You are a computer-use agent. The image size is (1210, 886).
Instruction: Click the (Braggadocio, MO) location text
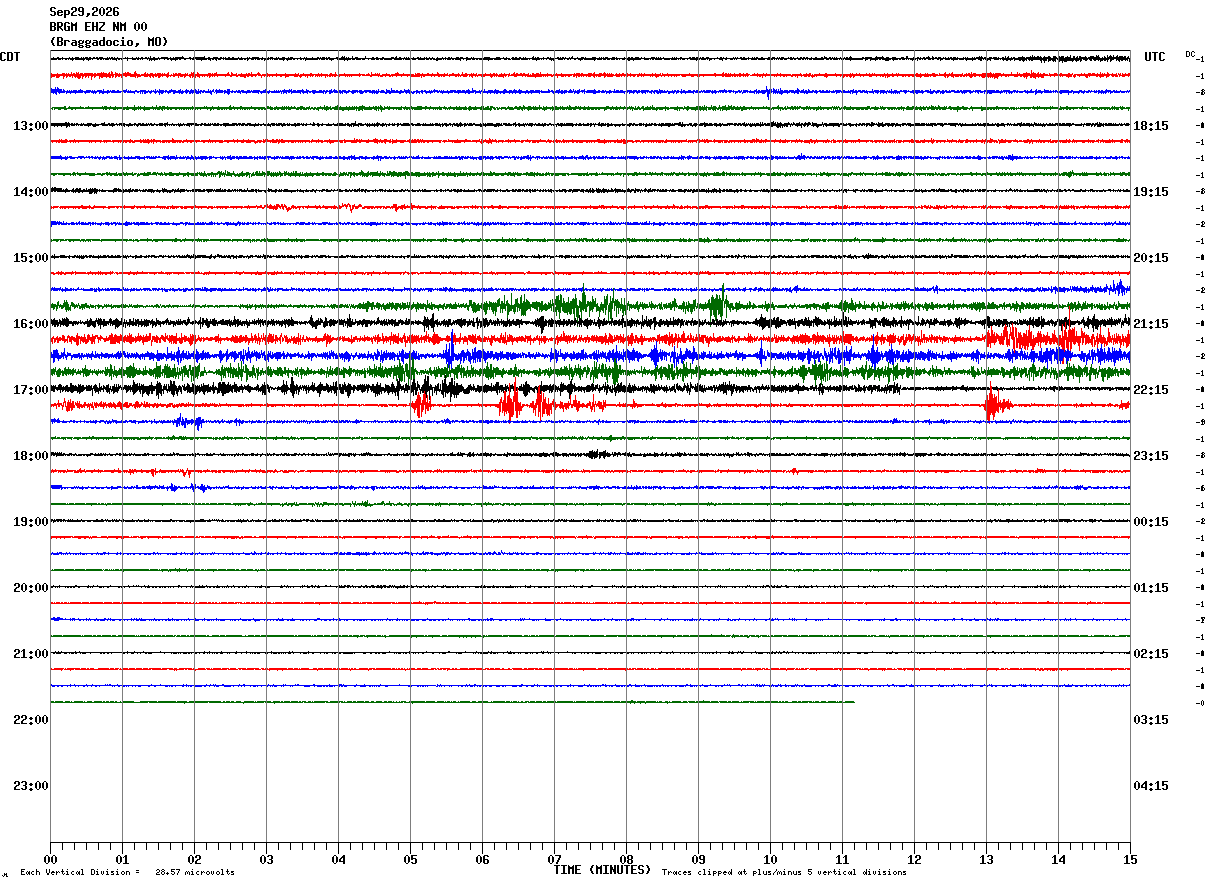pos(109,42)
